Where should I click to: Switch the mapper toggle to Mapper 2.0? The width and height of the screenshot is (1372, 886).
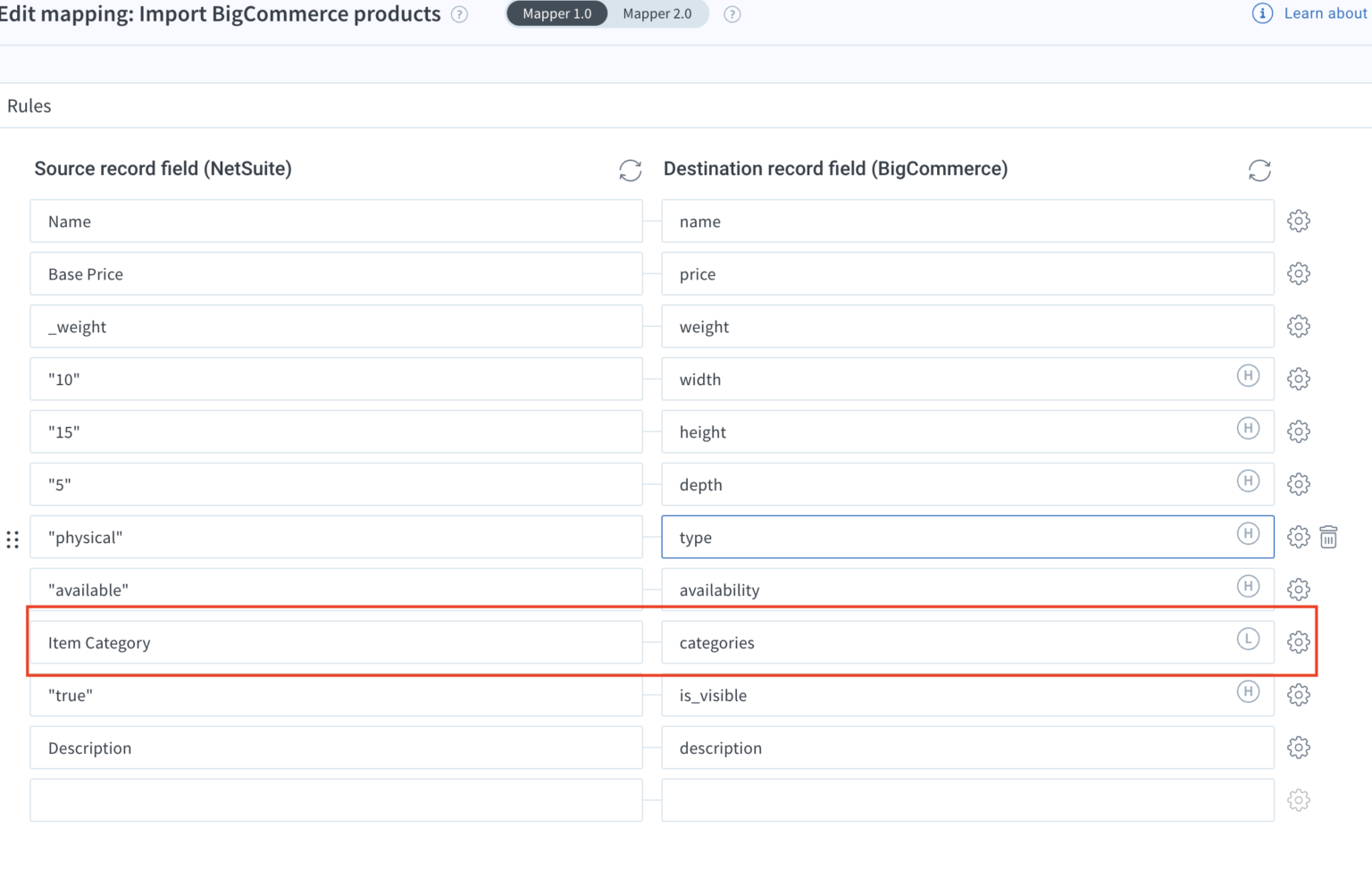[657, 13]
